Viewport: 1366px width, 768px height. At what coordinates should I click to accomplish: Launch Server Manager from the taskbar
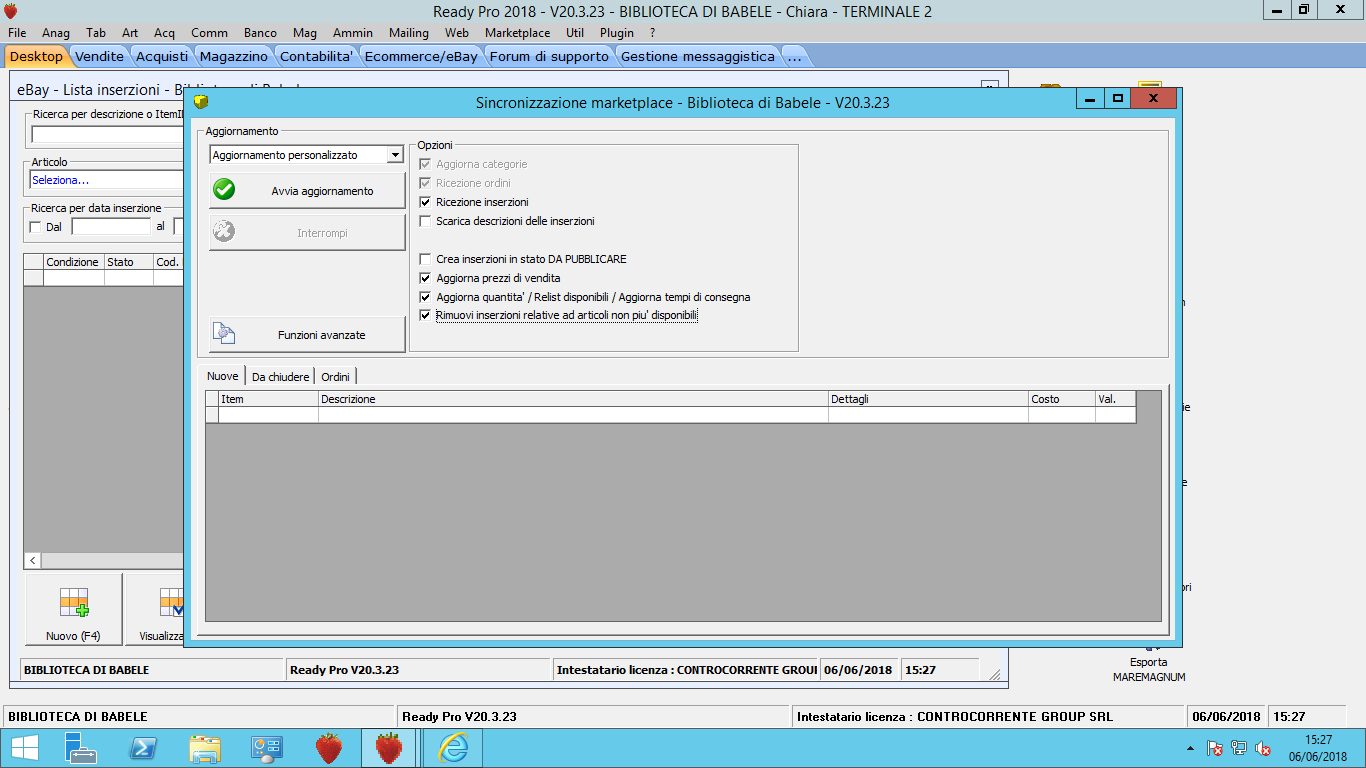coord(80,748)
